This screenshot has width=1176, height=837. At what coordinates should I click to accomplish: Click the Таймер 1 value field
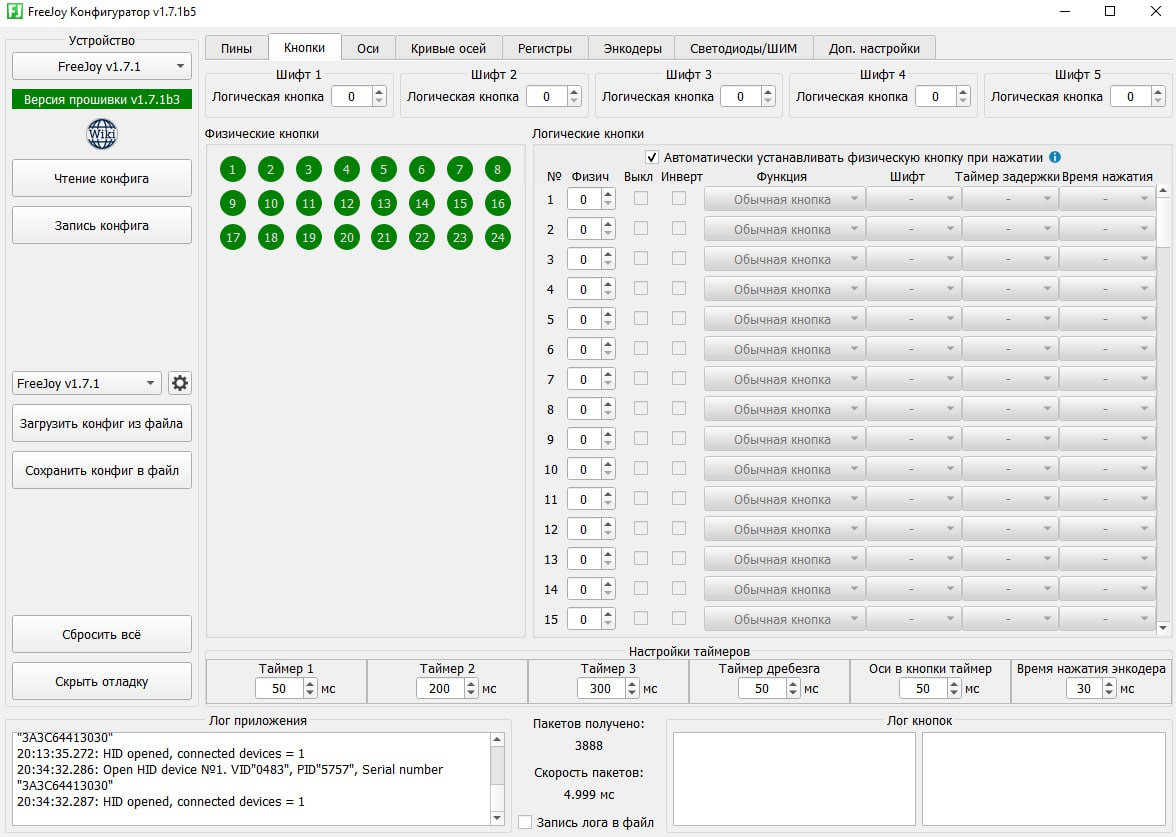click(x=279, y=688)
